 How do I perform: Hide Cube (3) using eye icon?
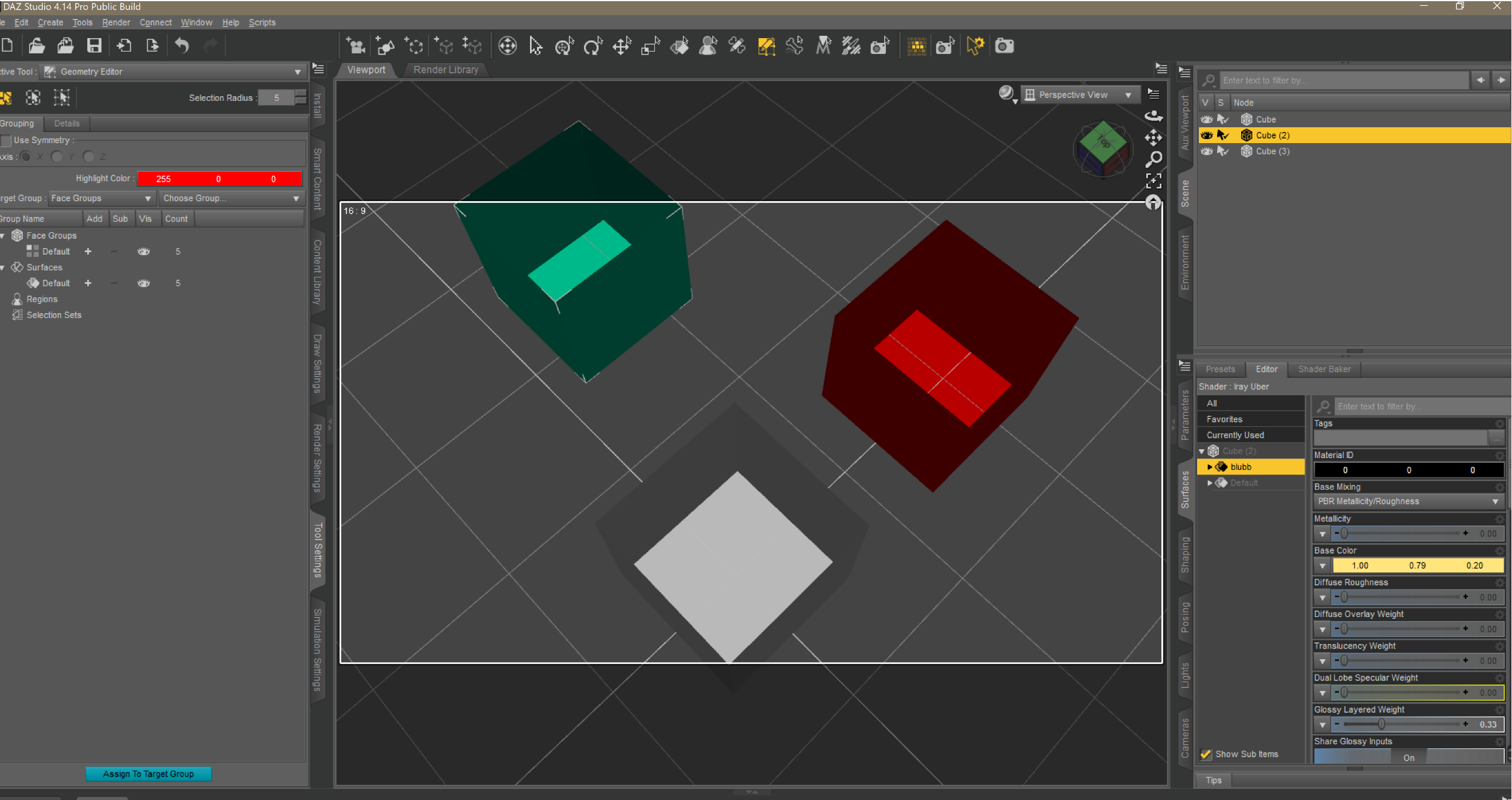tap(1207, 151)
